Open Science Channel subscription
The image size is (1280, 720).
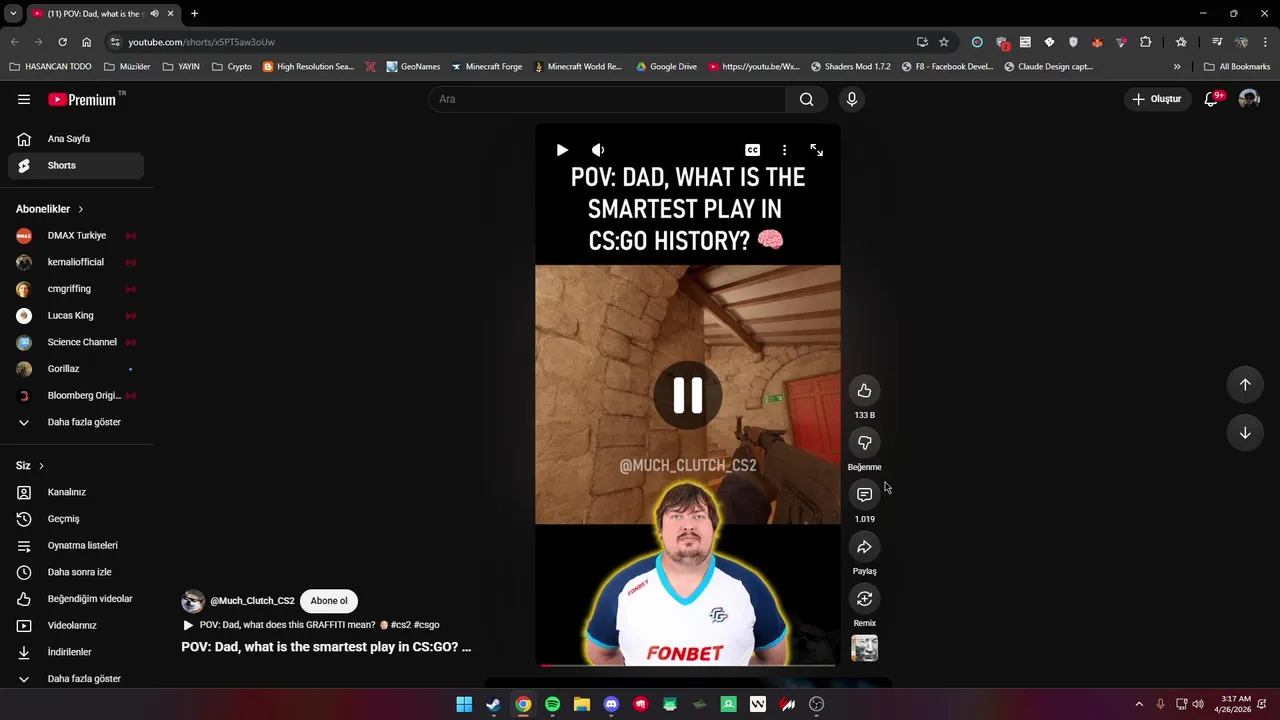click(x=76, y=342)
